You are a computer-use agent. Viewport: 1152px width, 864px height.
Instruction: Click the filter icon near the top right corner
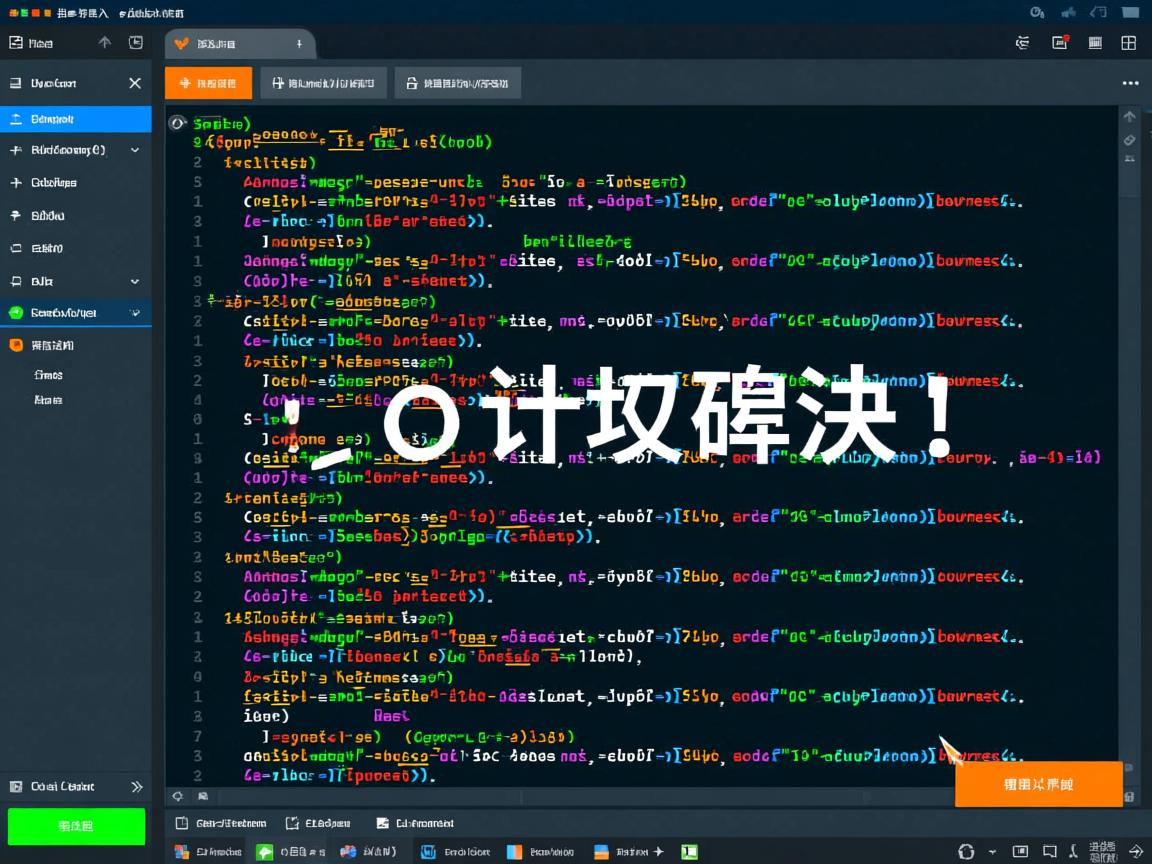click(1021, 42)
